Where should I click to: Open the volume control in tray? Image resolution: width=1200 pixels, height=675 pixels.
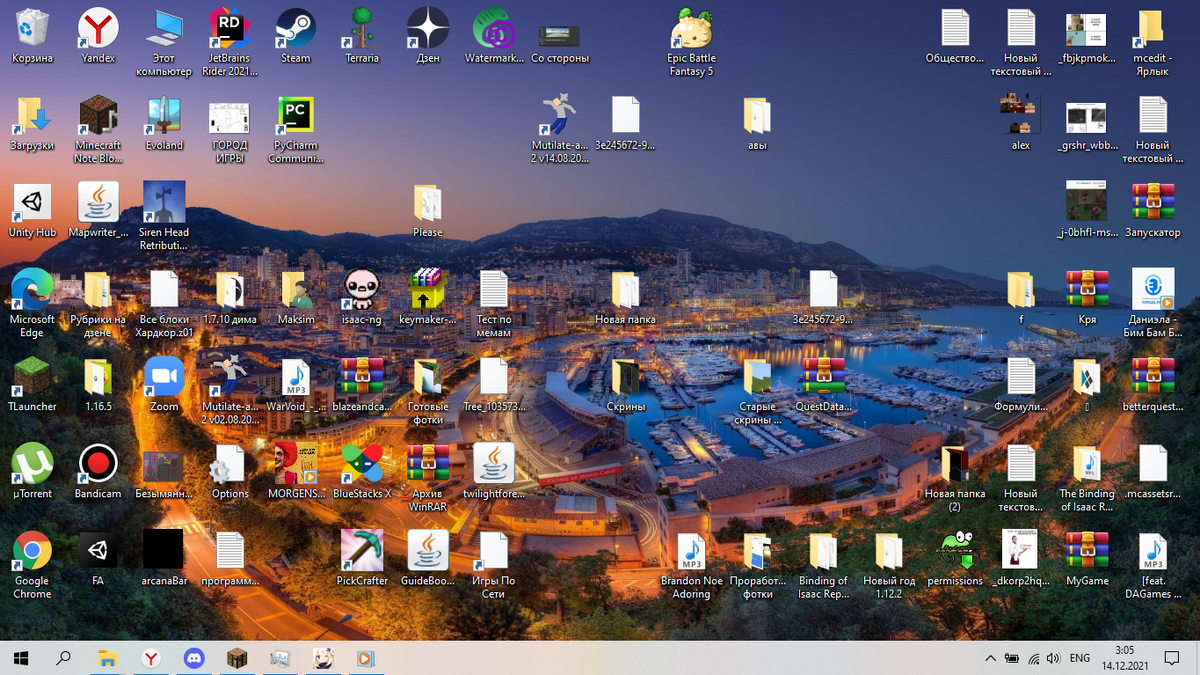(x=1052, y=658)
